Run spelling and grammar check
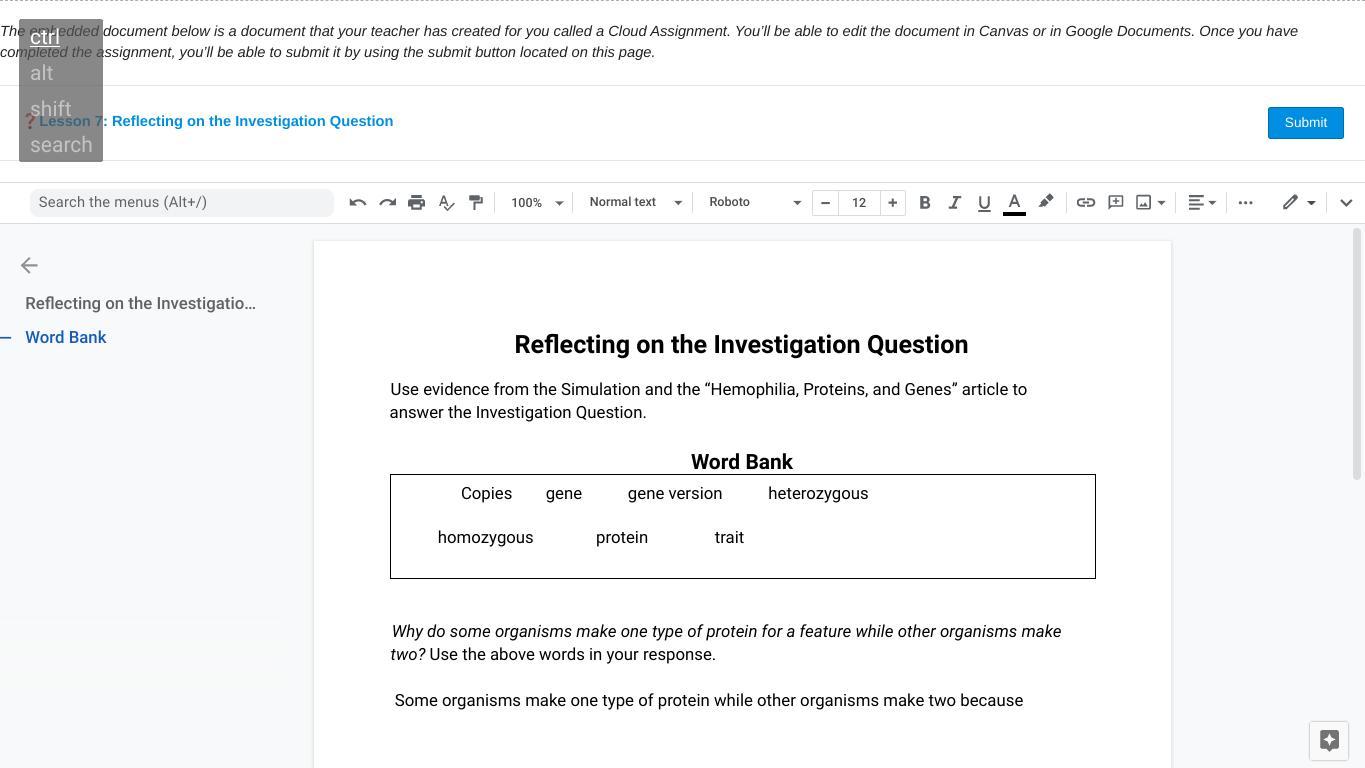This screenshot has width=1365, height=768. tap(446, 202)
